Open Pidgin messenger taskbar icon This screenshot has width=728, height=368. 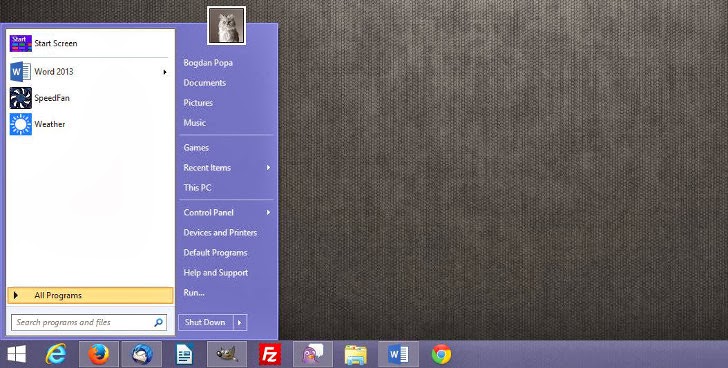point(313,355)
